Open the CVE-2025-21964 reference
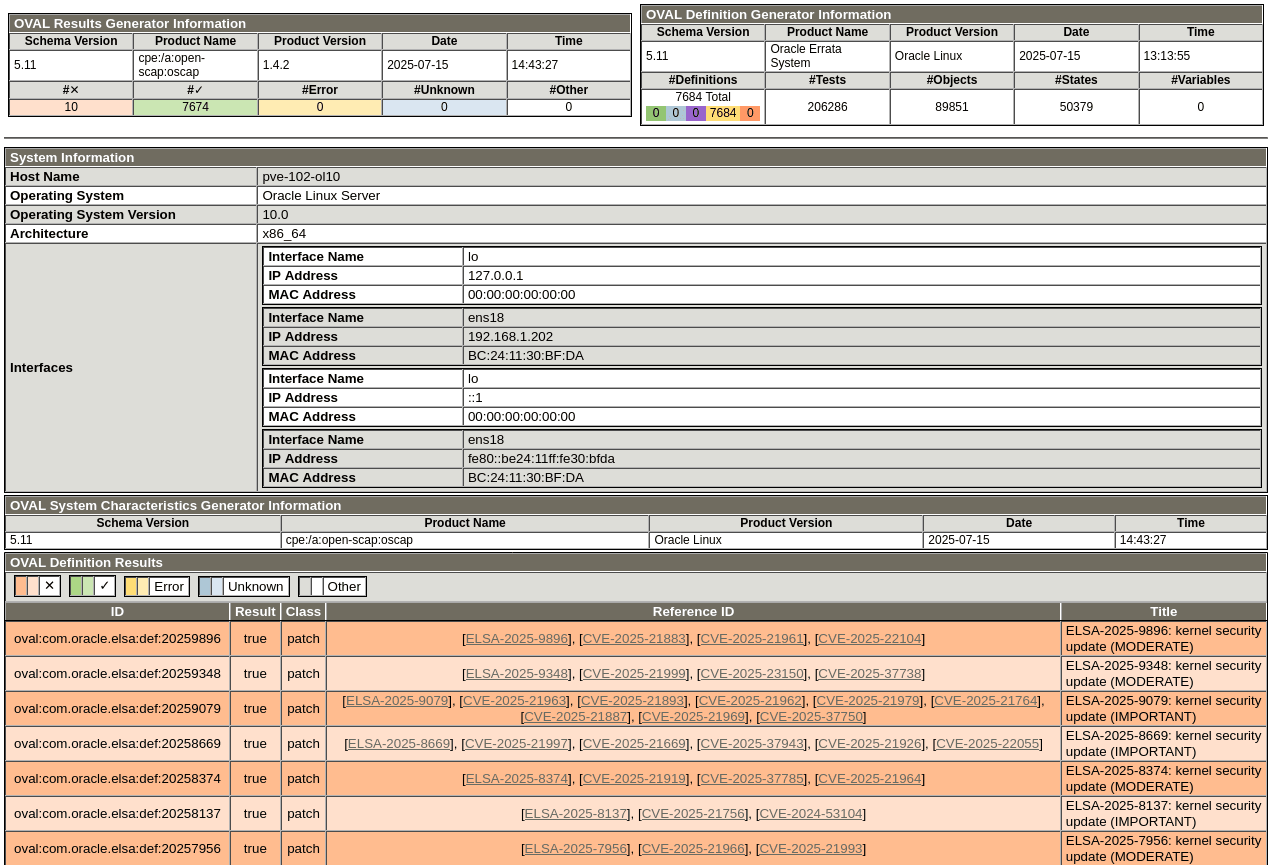The image size is (1270, 865). 870,779
